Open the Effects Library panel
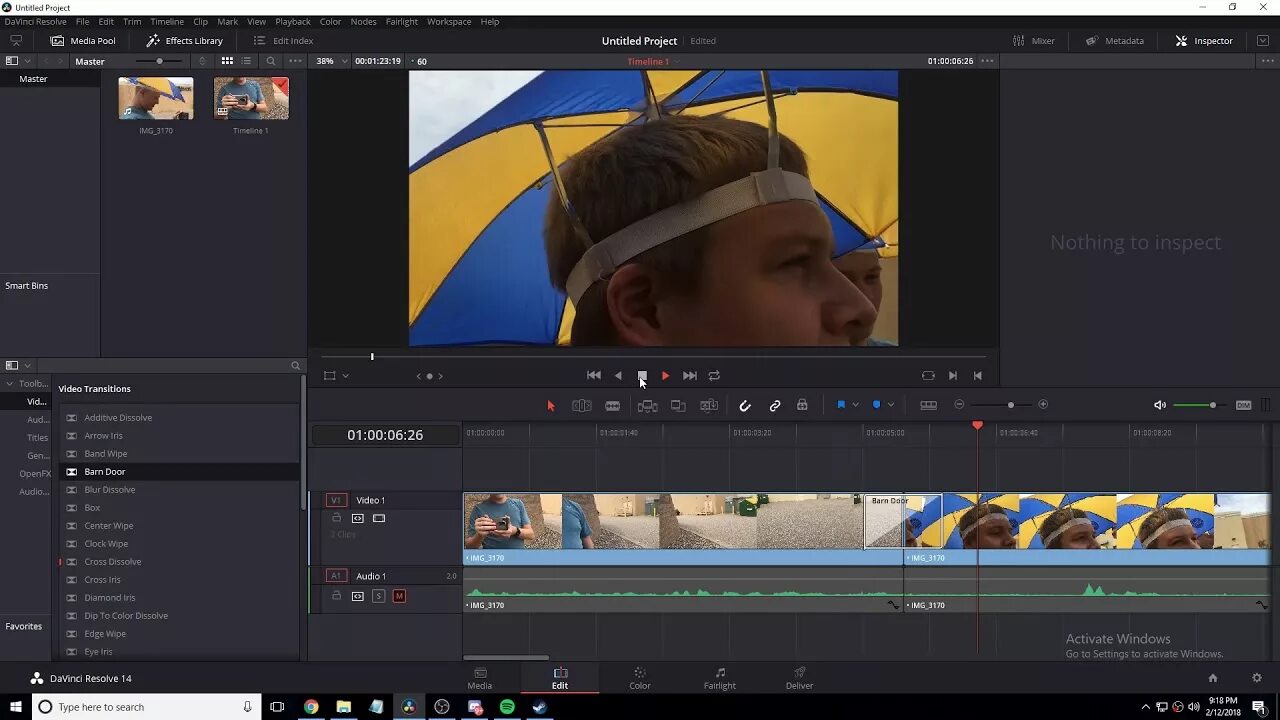 [184, 41]
